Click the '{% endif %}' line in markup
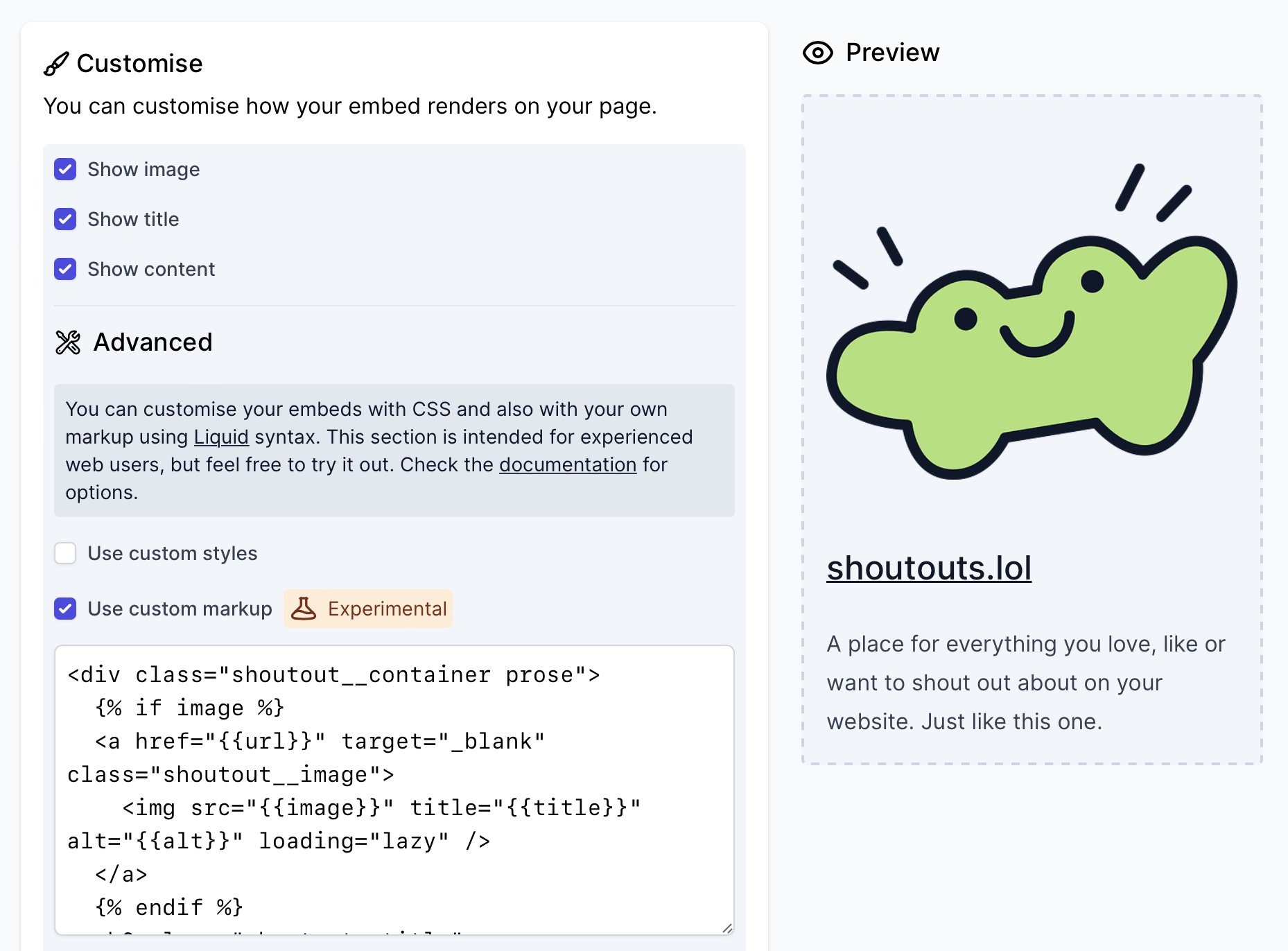Image resolution: width=1288 pixels, height=951 pixels. click(x=168, y=907)
